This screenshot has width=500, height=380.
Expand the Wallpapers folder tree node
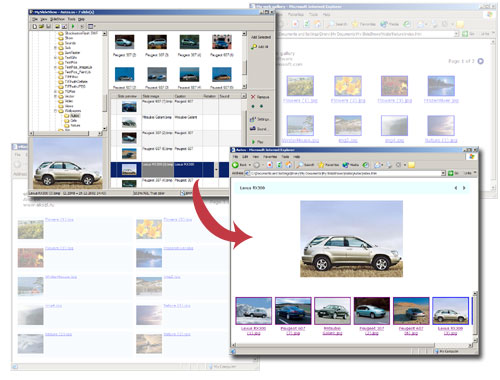coord(56,111)
